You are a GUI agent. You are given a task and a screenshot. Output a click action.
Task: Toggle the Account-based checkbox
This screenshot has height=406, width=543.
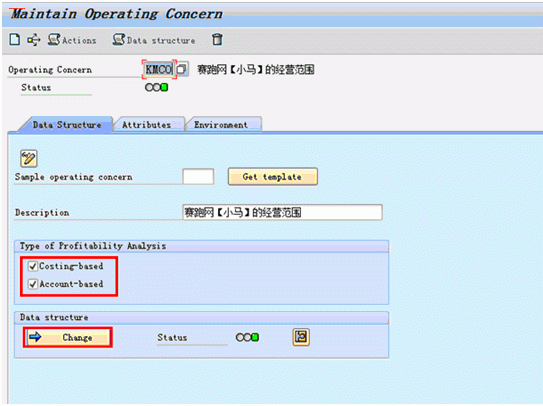point(33,284)
